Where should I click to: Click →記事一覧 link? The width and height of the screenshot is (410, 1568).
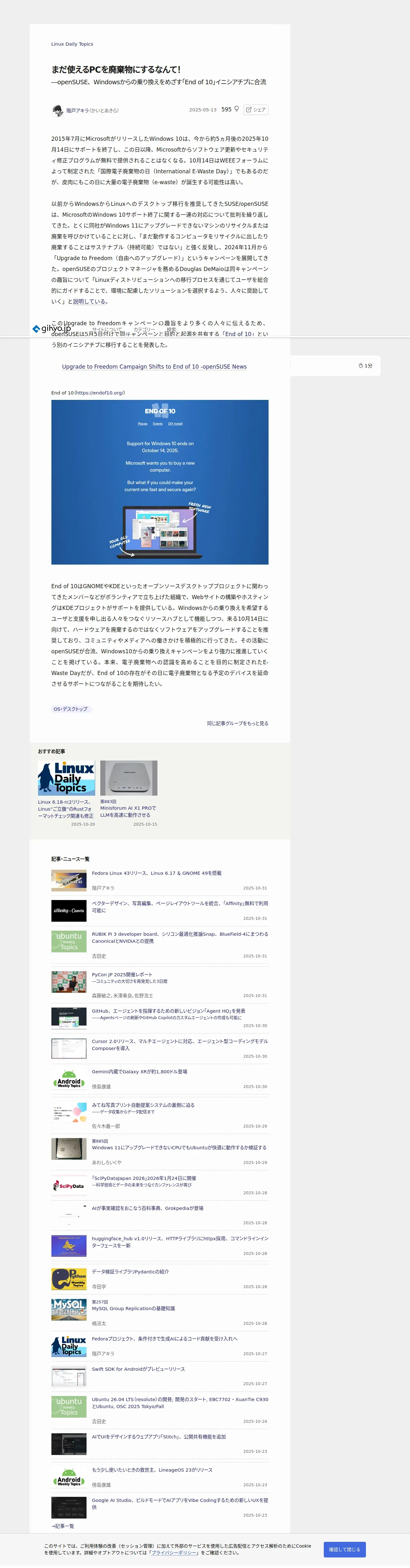63,1526
